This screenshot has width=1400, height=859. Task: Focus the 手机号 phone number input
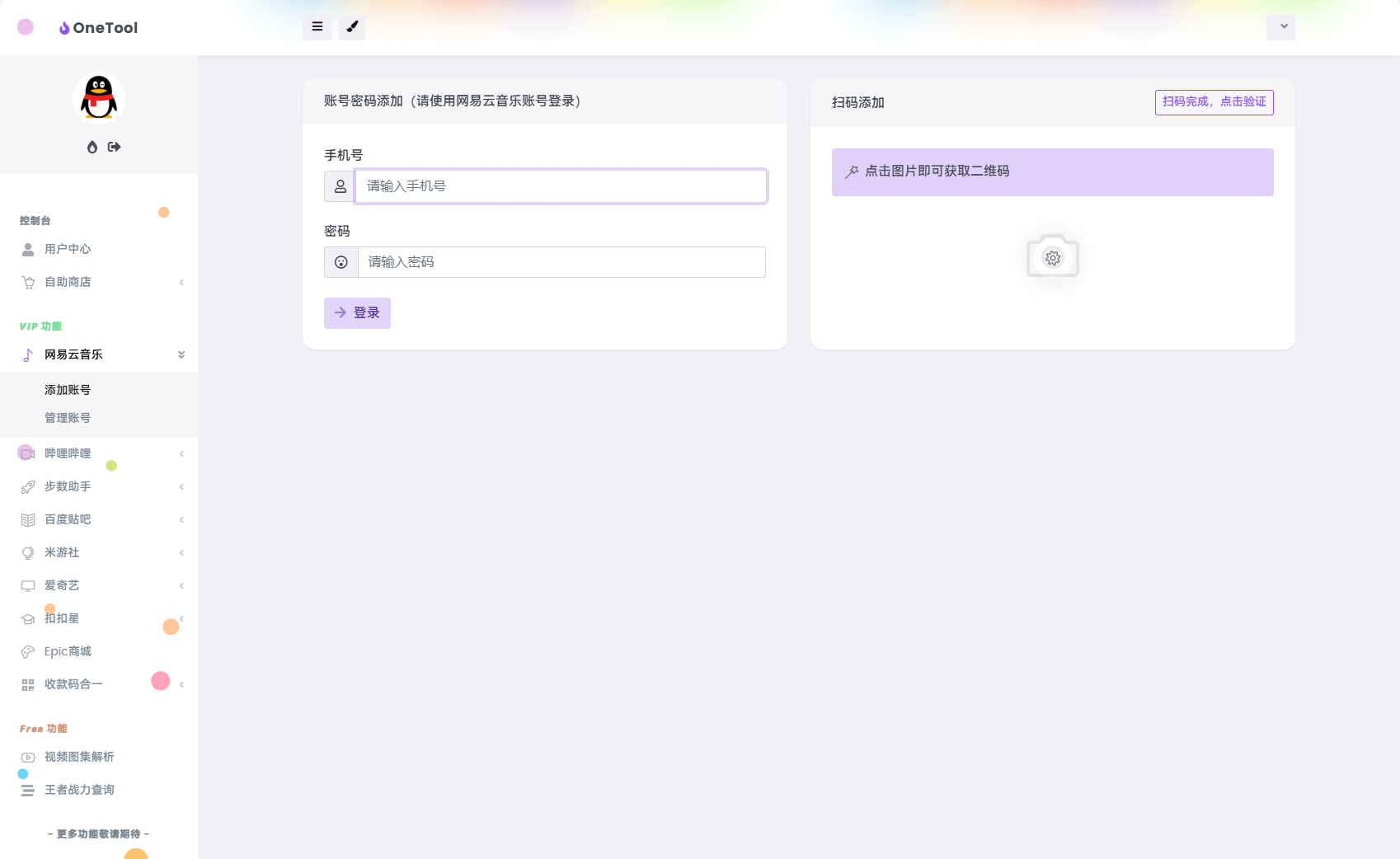561,186
